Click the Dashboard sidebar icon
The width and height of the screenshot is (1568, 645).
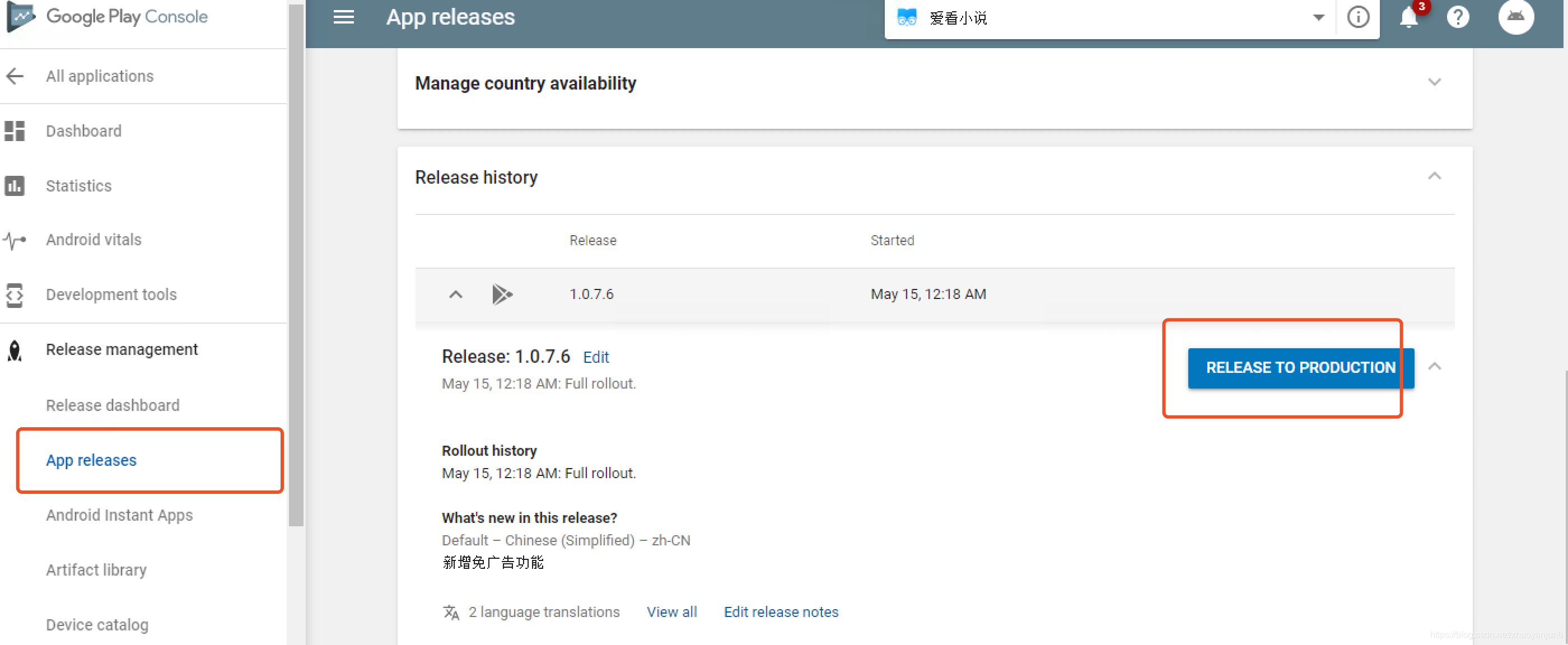(15, 131)
